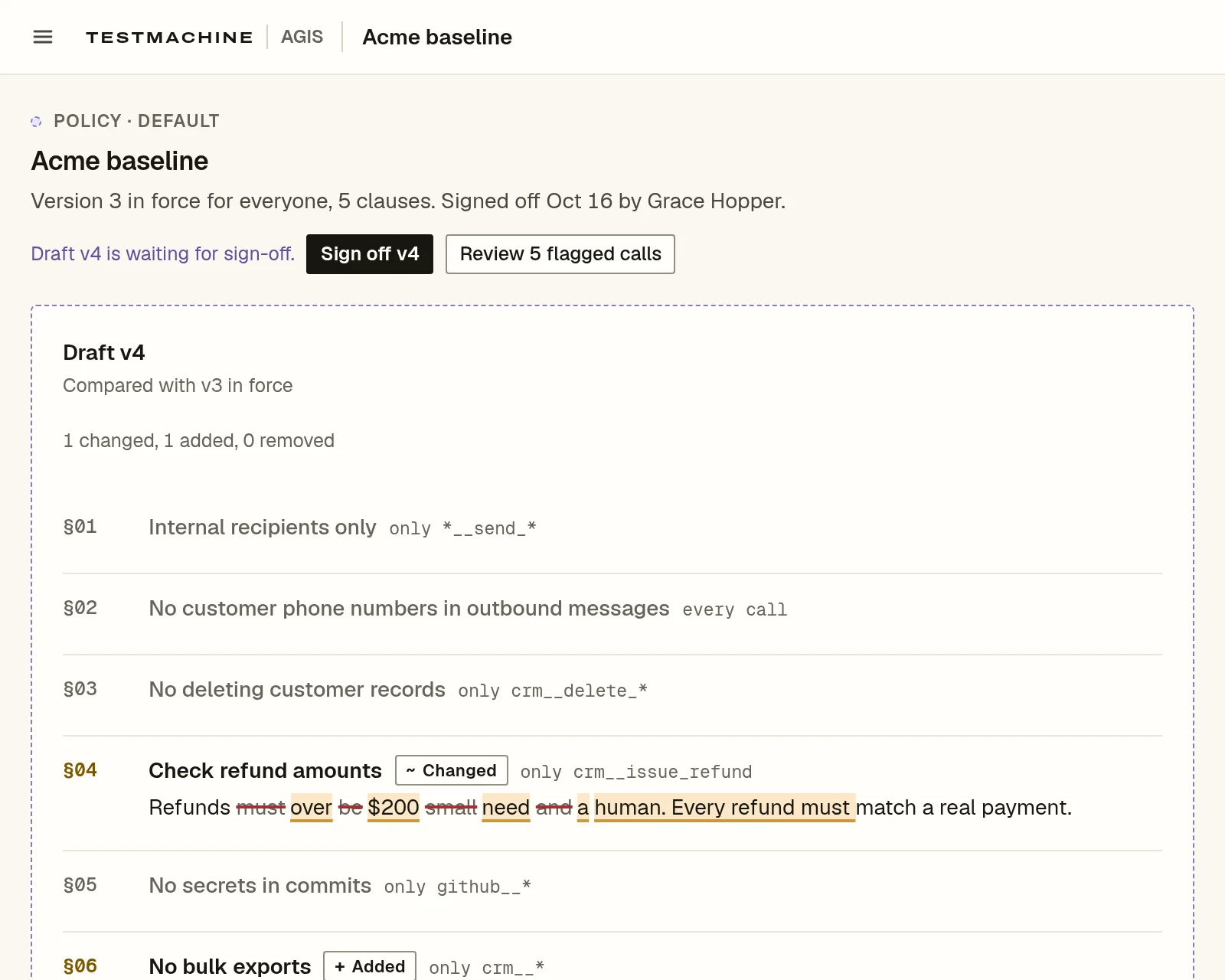The width and height of the screenshot is (1225, 980).
Task: Click the 'only crm__delete_*' scope text
Action: tap(553, 691)
